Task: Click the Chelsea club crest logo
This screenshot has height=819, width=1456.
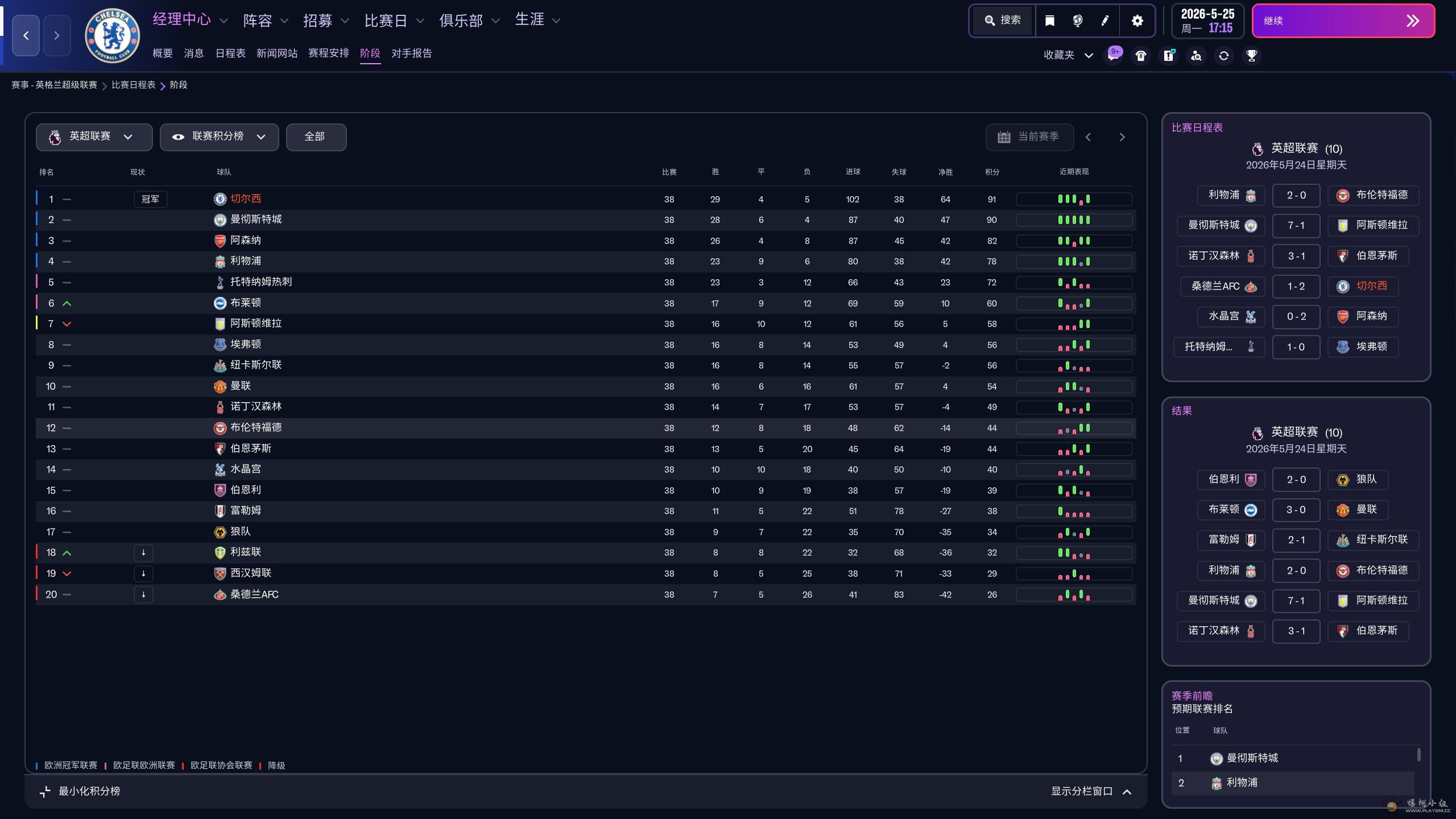Action: pyautogui.click(x=112, y=35)
